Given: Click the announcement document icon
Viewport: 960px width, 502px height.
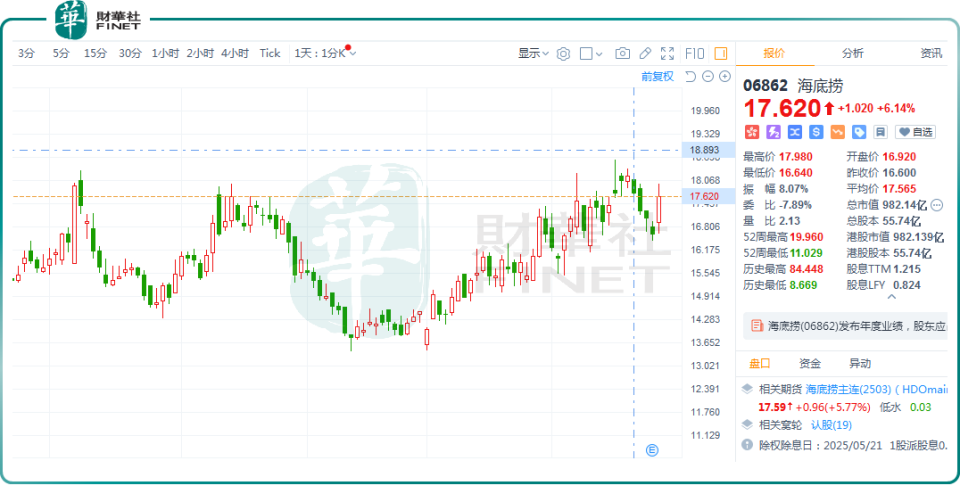Looking at the screenshot, I should [757, 326].
